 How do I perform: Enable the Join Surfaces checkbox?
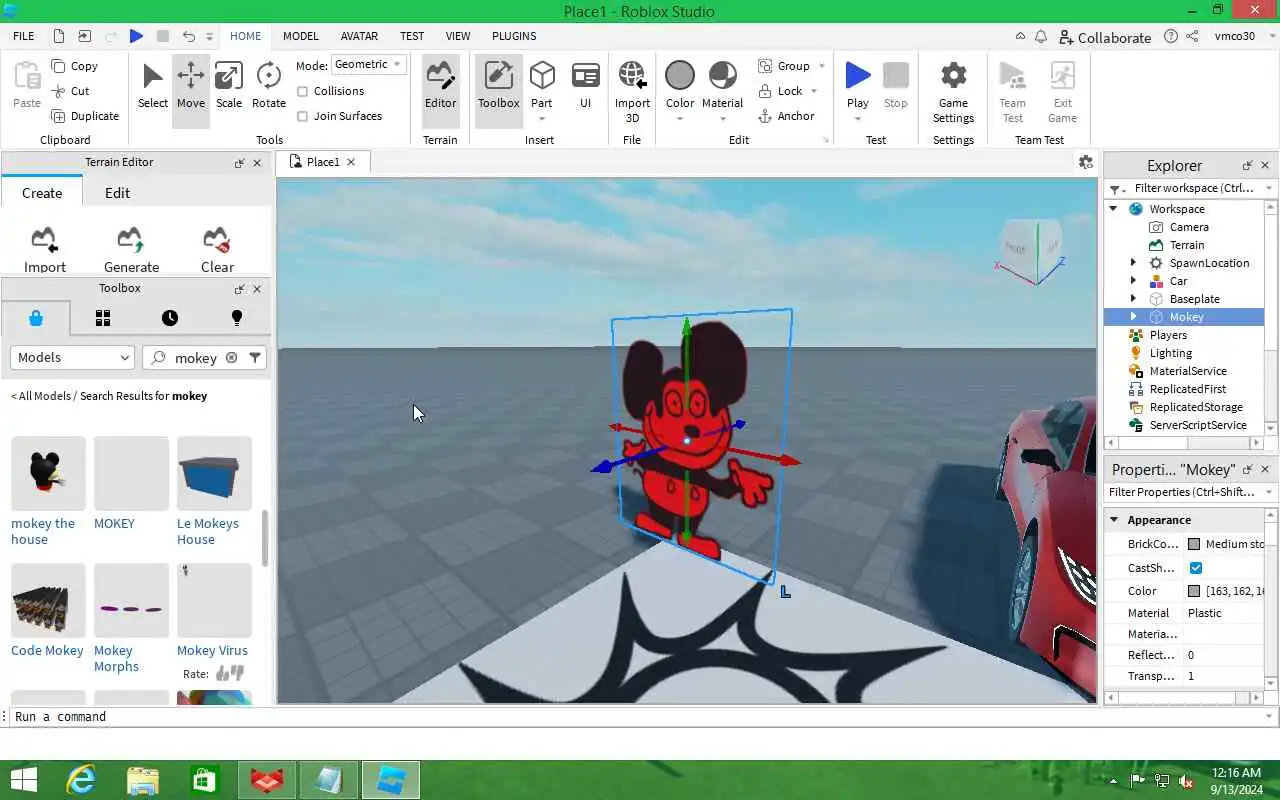click(302, 116)
